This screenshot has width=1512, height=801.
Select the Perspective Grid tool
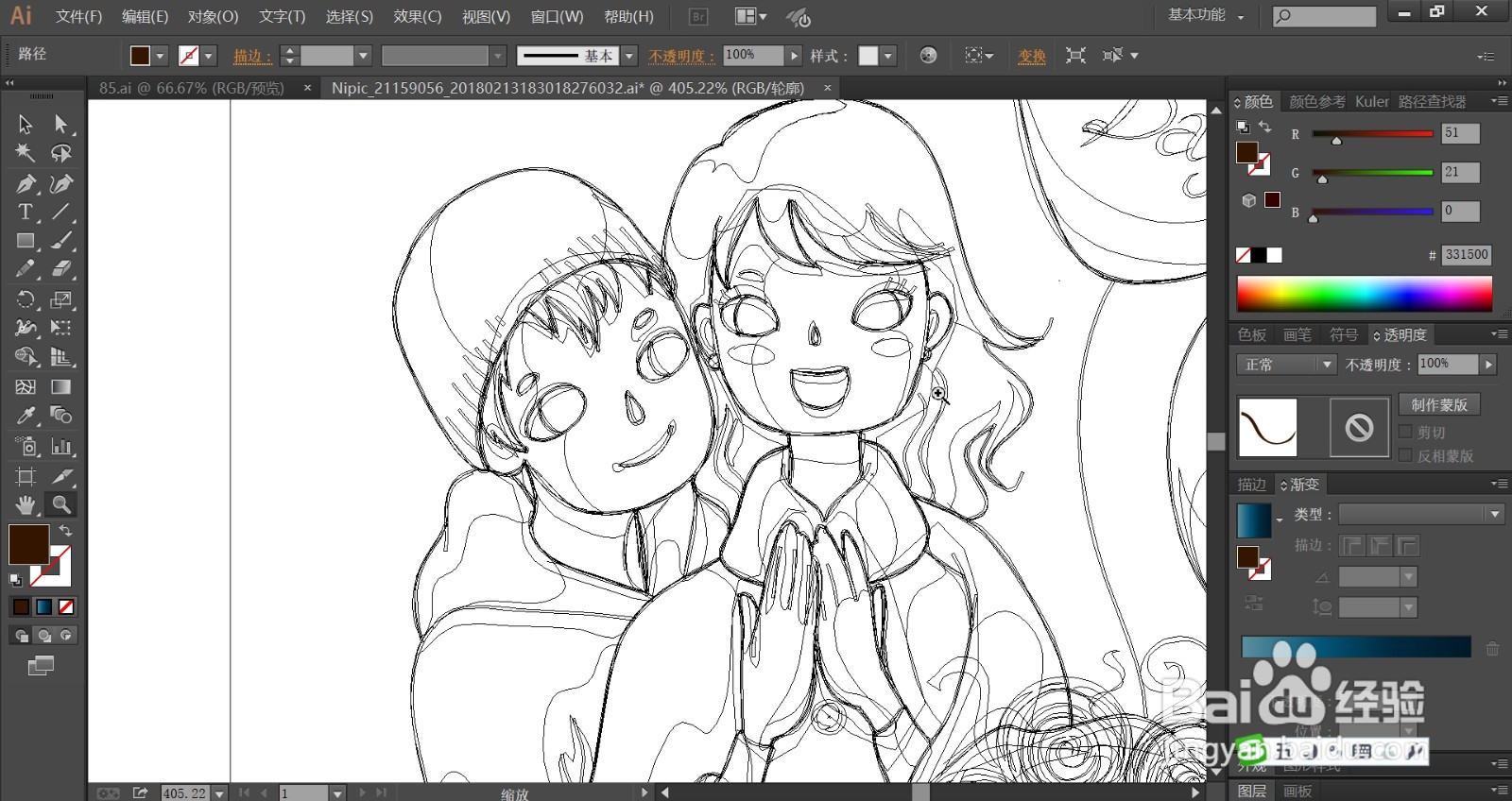click(61, 357)
